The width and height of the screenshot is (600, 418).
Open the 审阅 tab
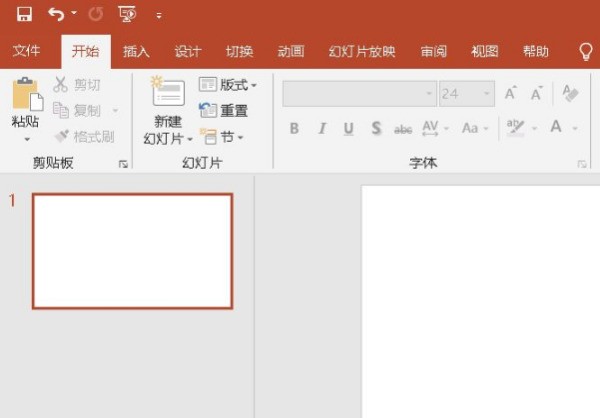[434, 51]
